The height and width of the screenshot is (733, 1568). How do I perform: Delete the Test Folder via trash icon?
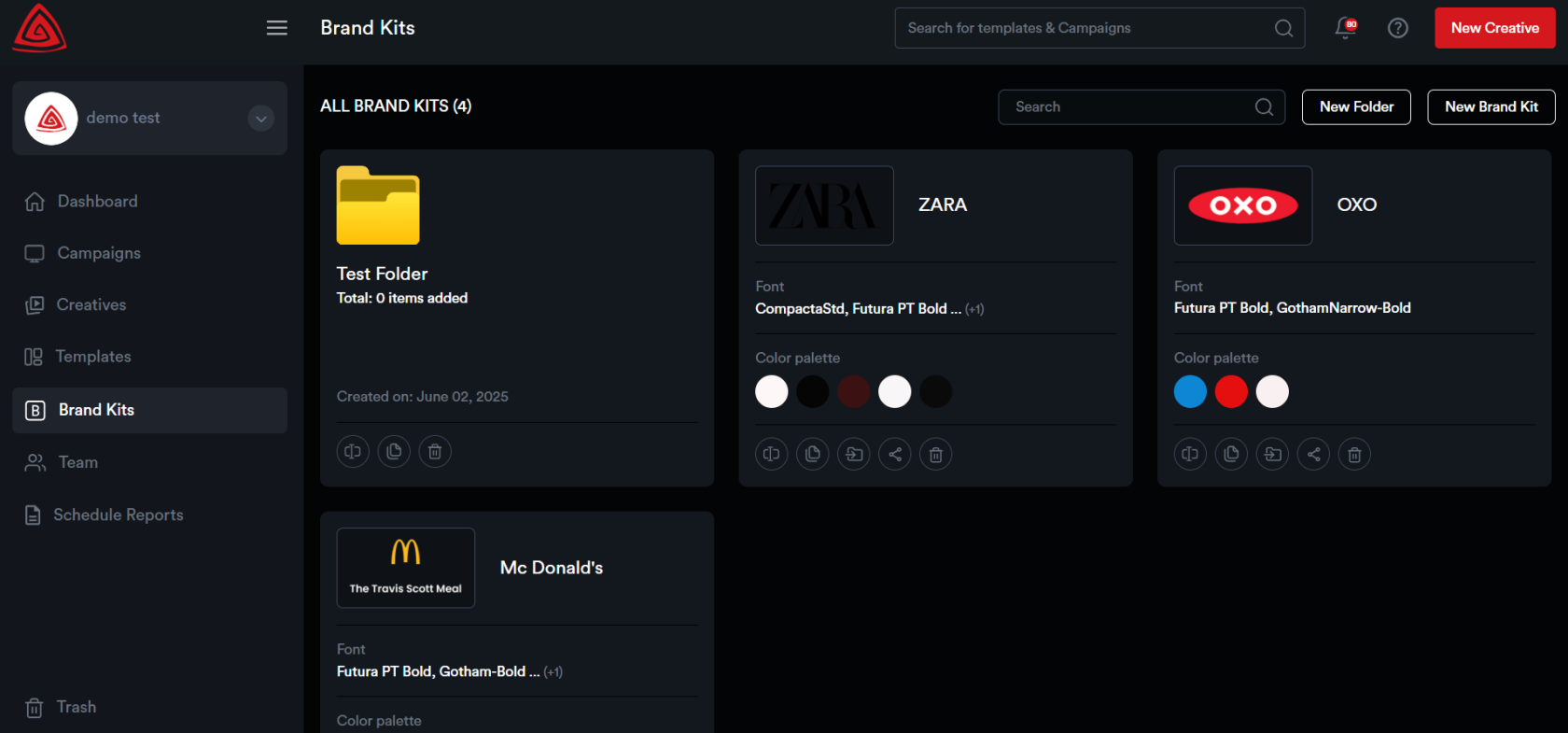point(435,452)
